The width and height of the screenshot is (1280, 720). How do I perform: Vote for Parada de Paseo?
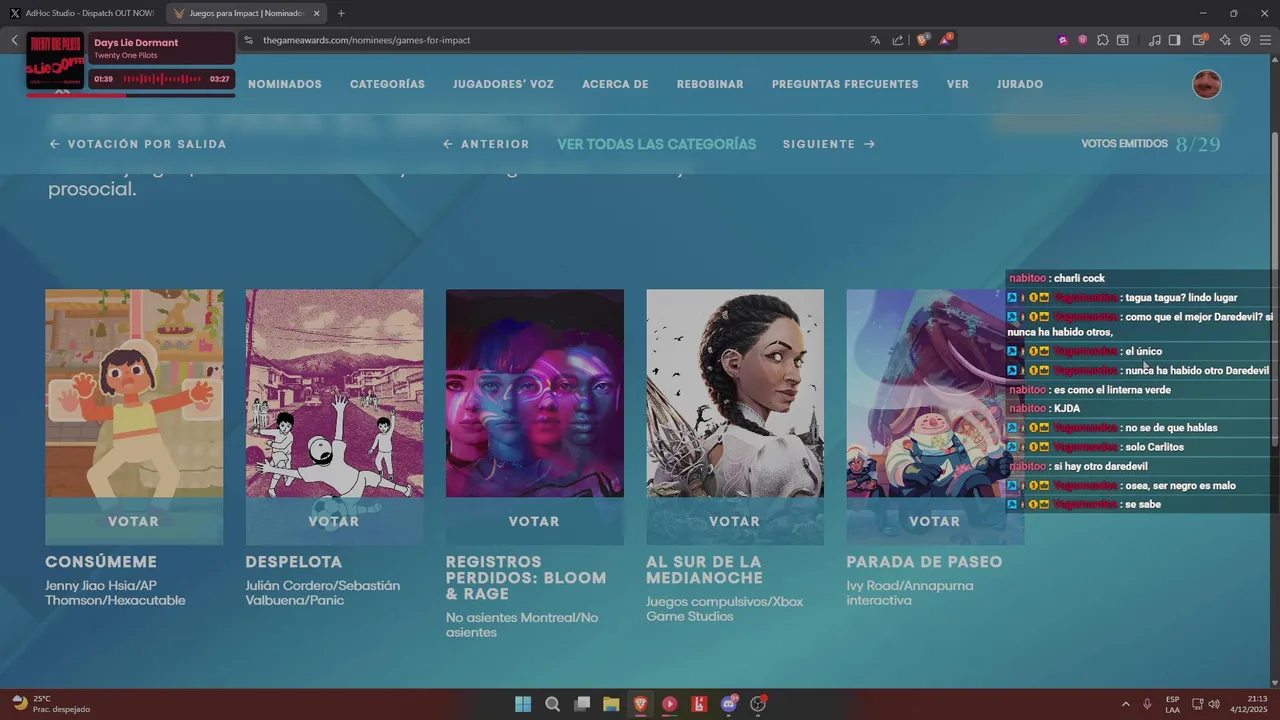pos(935,521)
